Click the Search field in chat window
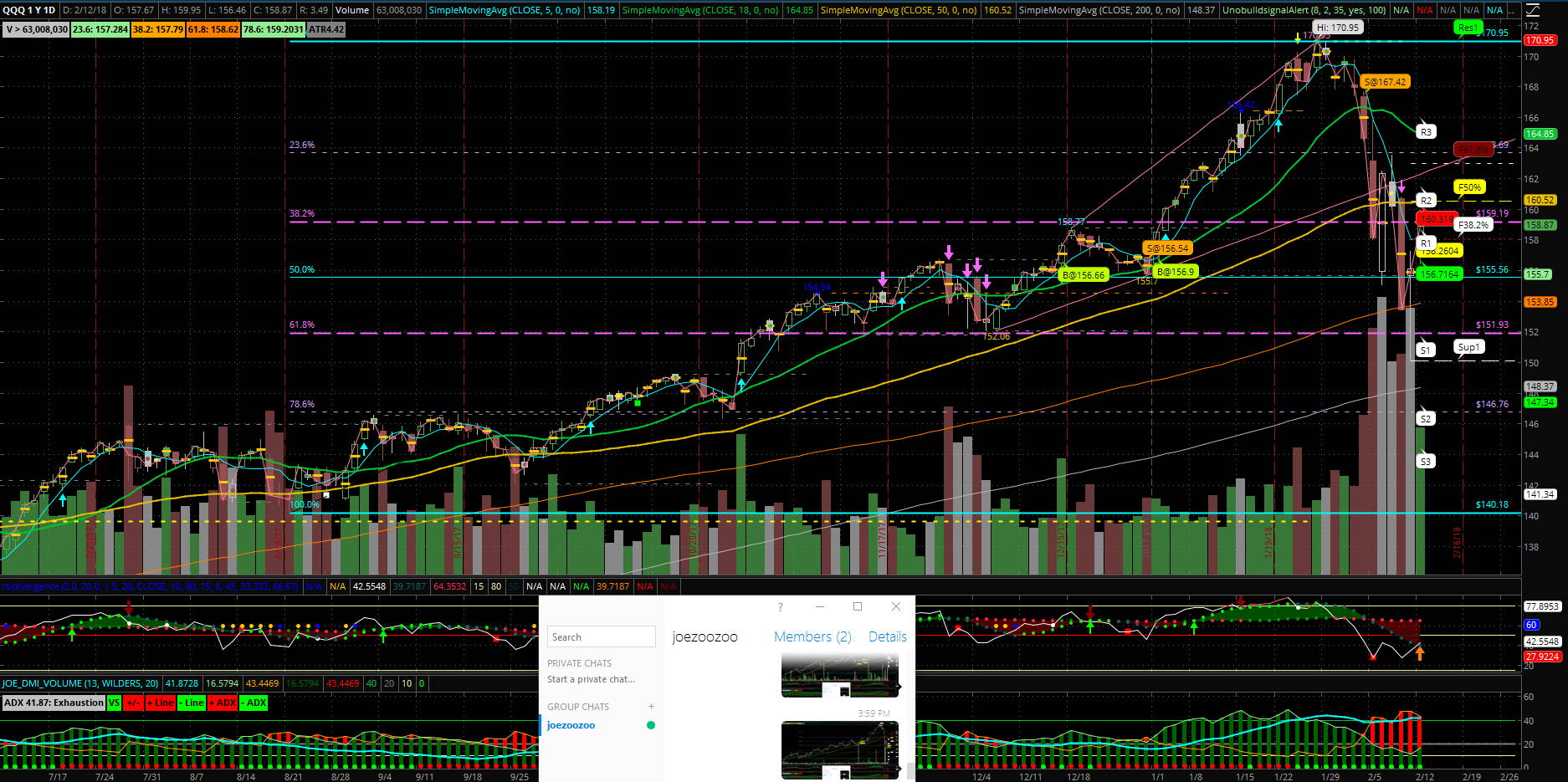Image resolution: width=1568 pixels, height=782 pixels. (x=602, y=636)
